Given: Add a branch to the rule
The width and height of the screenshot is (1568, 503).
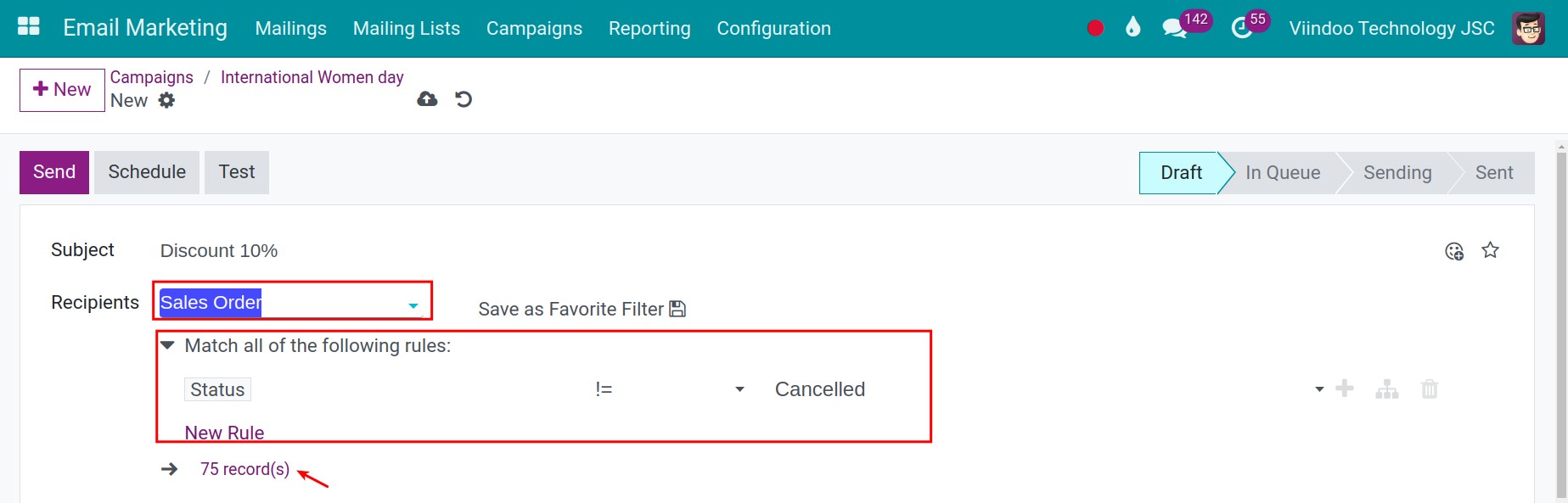Looking at the screenshot, I should 1387,389.
